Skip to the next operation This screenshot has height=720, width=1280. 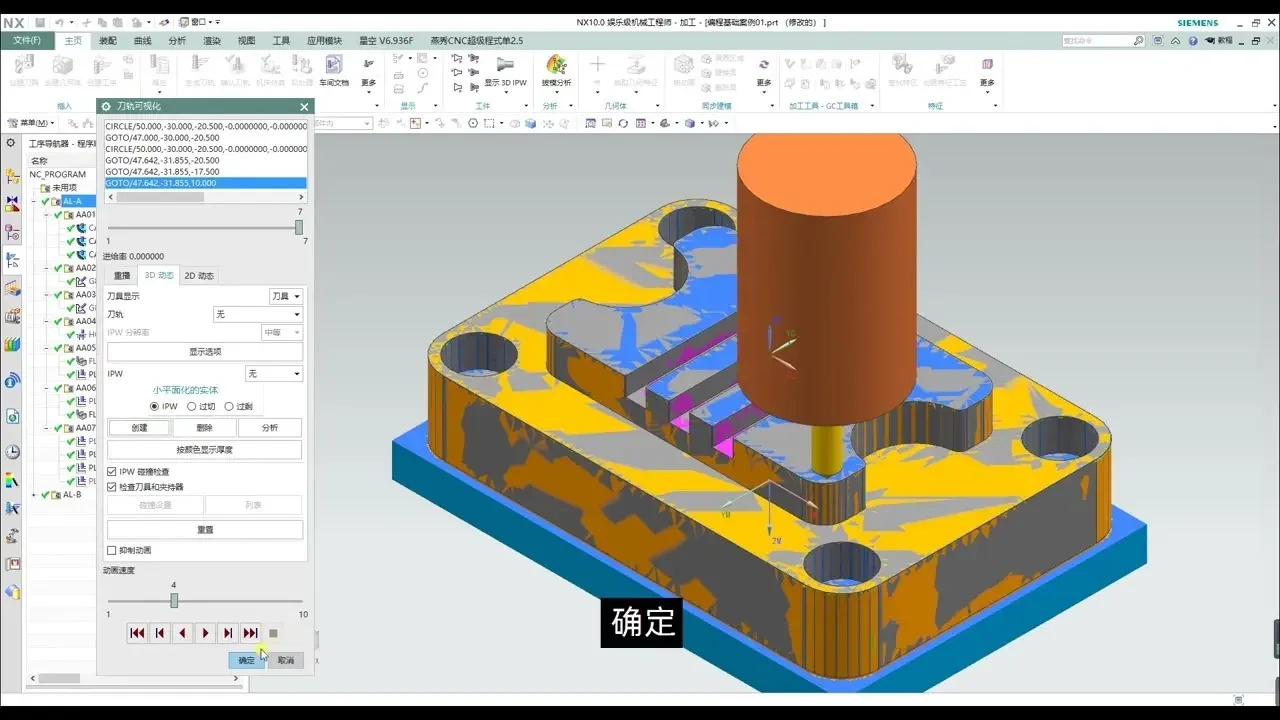click(250, 633)
